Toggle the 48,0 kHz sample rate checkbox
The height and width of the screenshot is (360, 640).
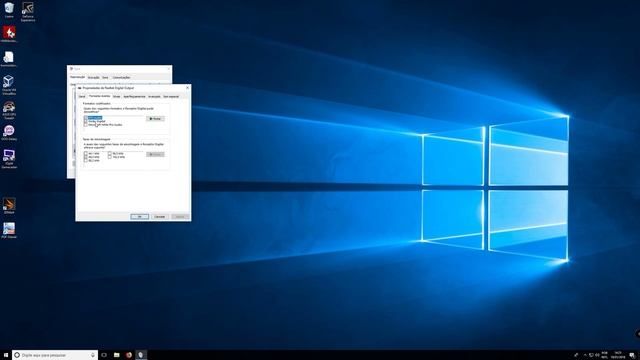pos(86,157)
